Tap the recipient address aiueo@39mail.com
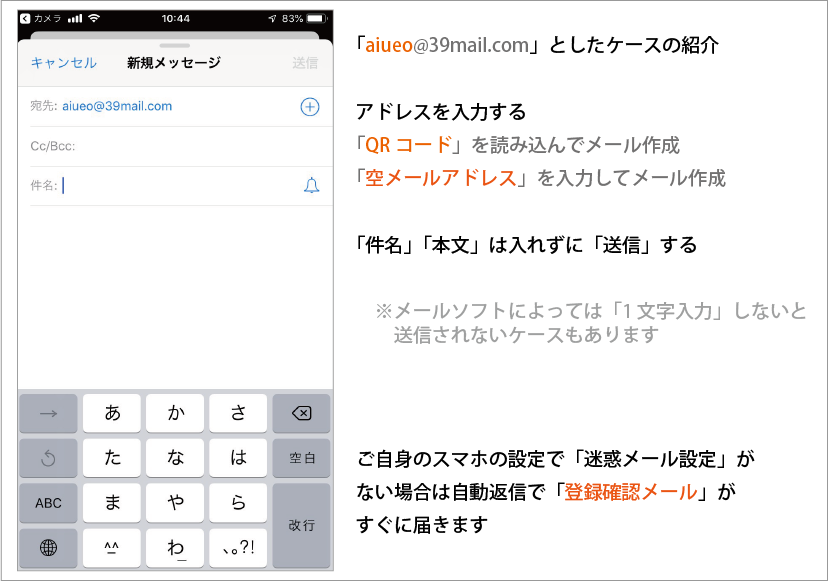Viewport: 829px width, 582px height. (x=117, y=106)
